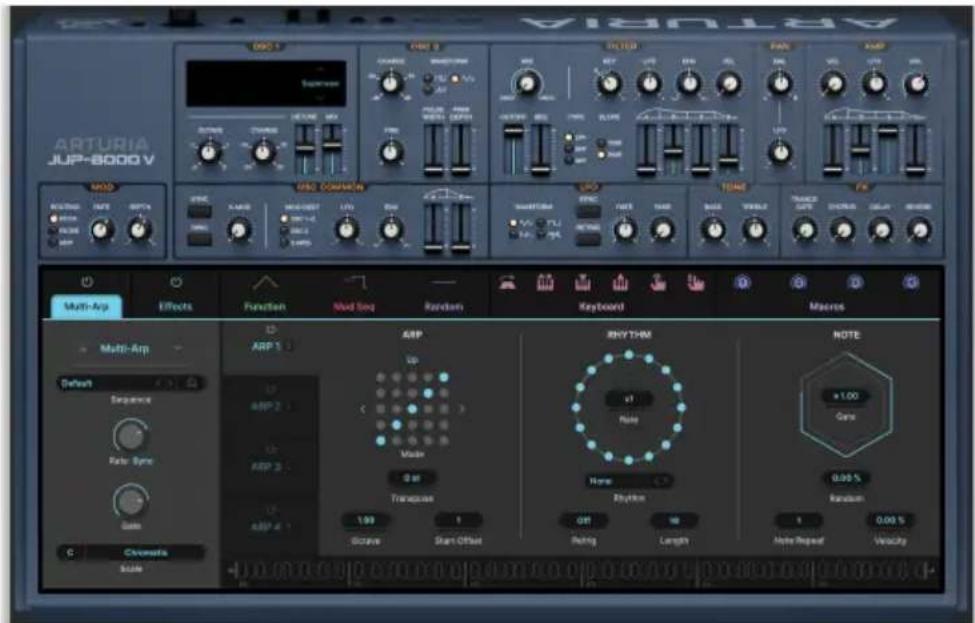Enable the OSC Common Sync button
The height and width of the screenshot is (623, 975).
200,211
